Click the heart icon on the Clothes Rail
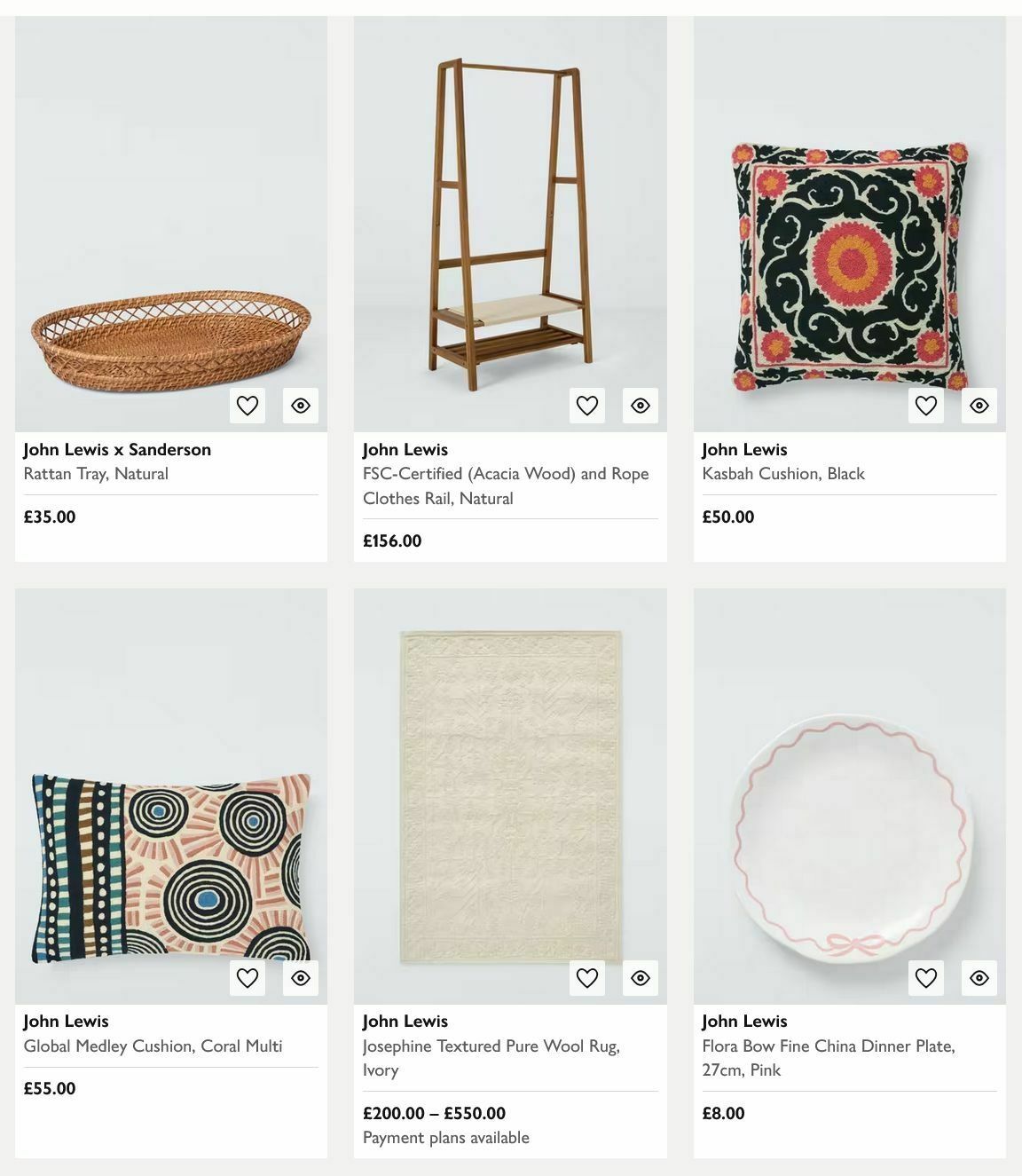 (587, 405)
